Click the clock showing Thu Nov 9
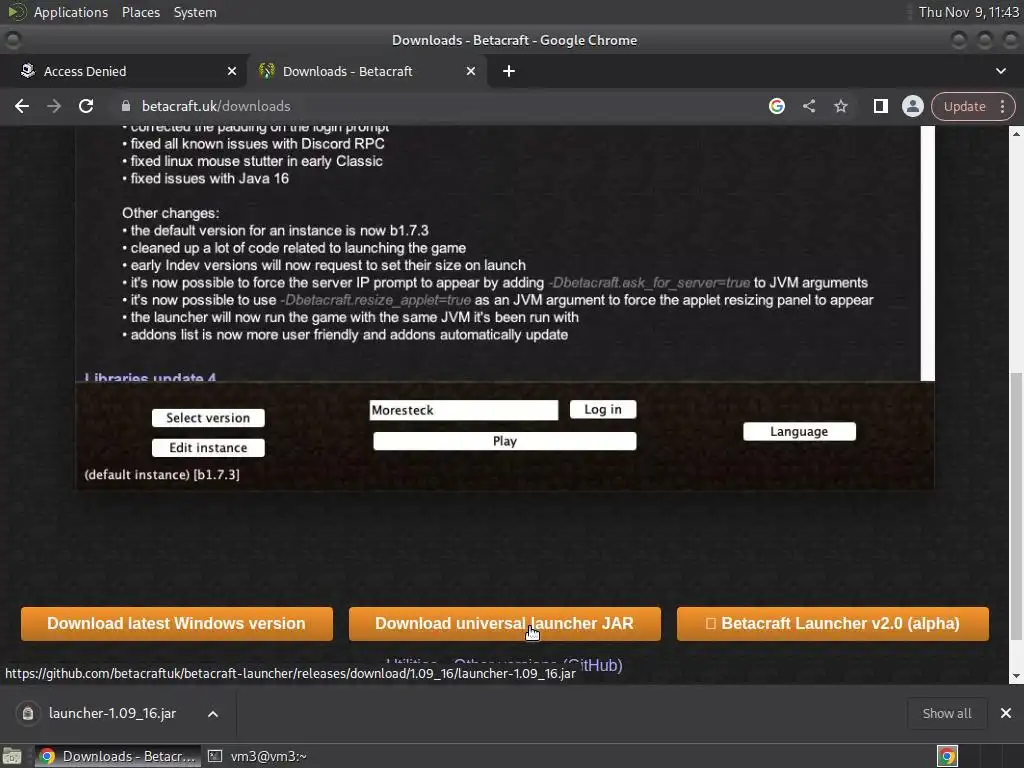The image size is (1024, 768). (968, 12)
